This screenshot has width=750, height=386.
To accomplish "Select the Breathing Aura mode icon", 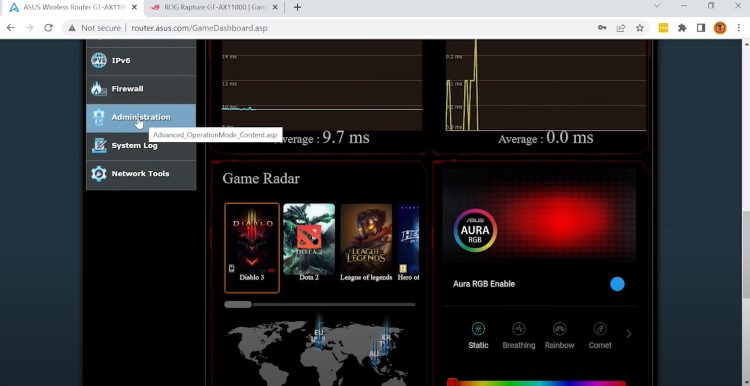I will click(518, 329).
